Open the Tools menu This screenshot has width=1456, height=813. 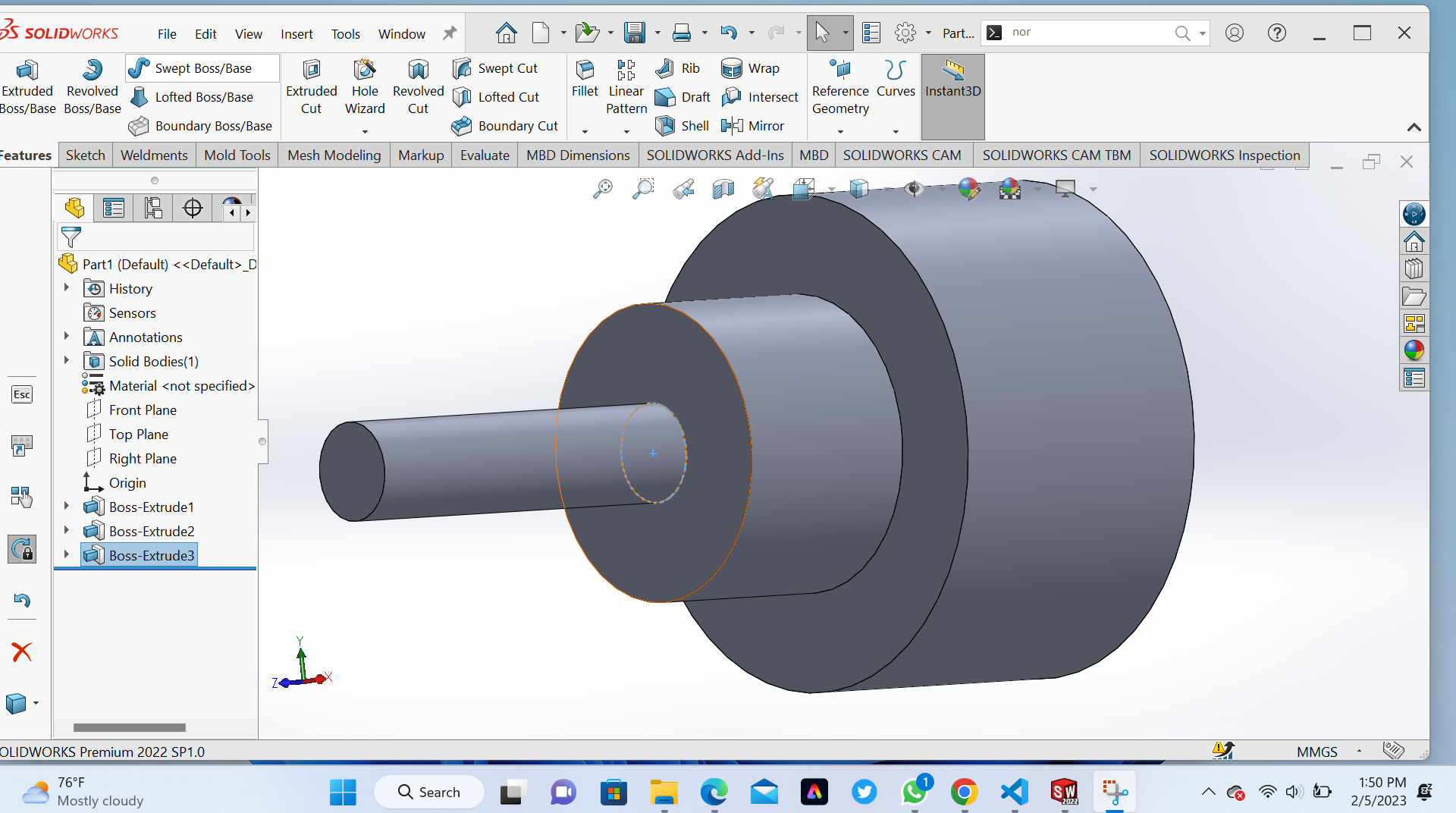pos(345,34)
